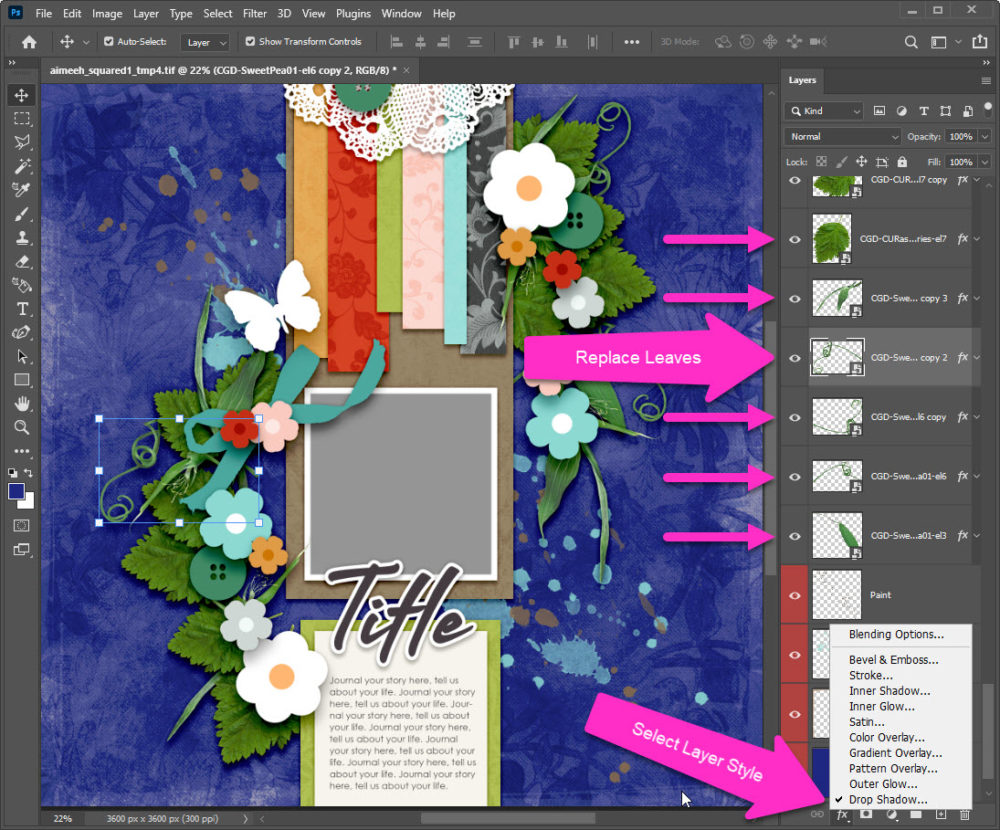Click the foreground color swatch

[17, 491]
